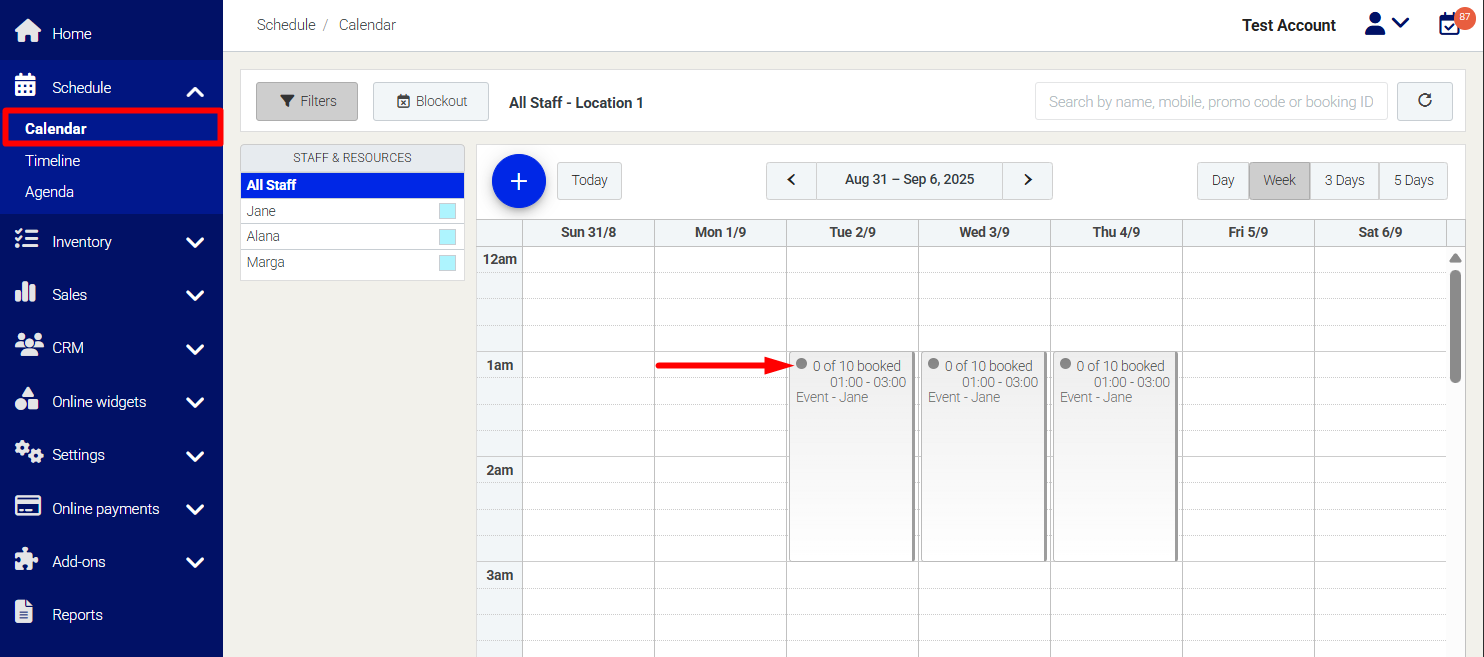This screenshot has height=657, width=1484.
Task: Click the Schedule calendar icon in the sidebar
Action: 26,85
